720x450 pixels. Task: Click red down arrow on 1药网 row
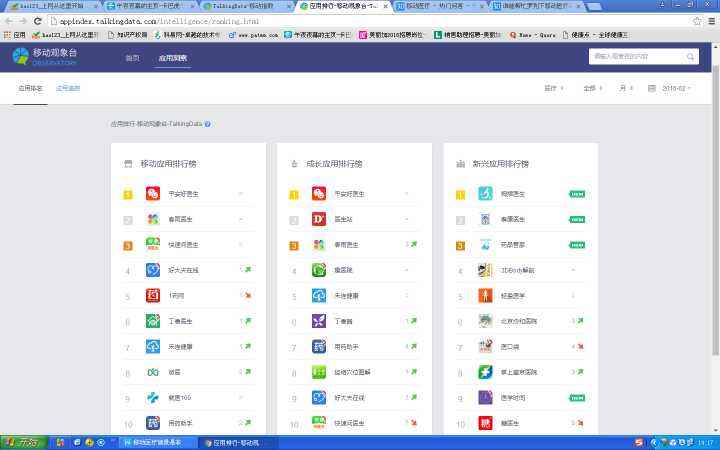click(x=248, y=296)
